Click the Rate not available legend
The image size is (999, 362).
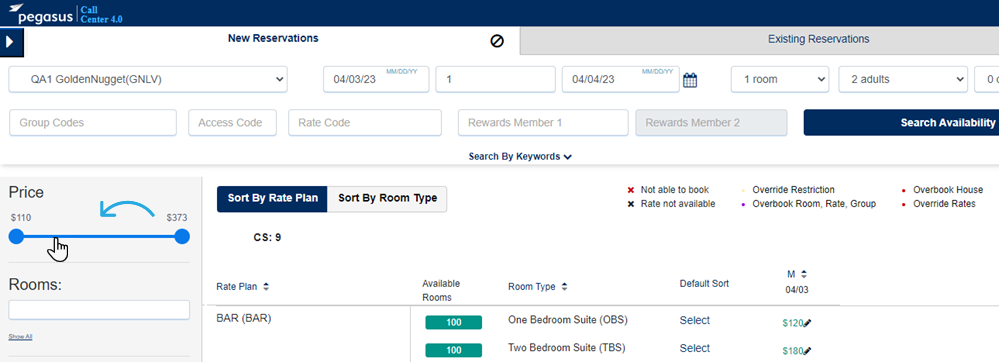pos(672,204)
